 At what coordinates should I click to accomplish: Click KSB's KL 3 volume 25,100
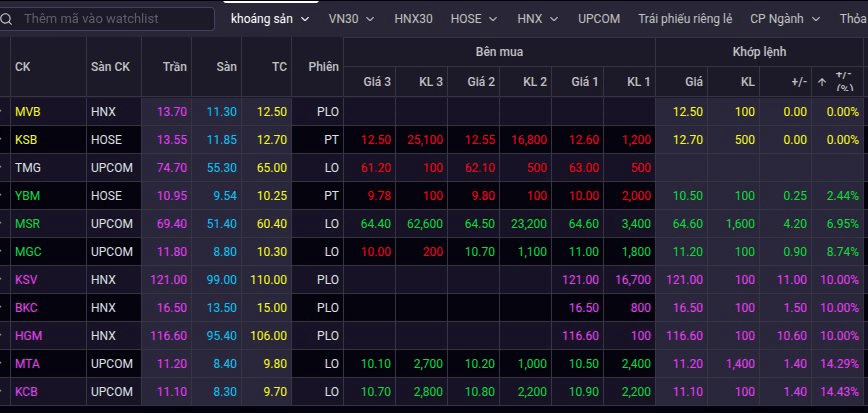click(425, 140)
